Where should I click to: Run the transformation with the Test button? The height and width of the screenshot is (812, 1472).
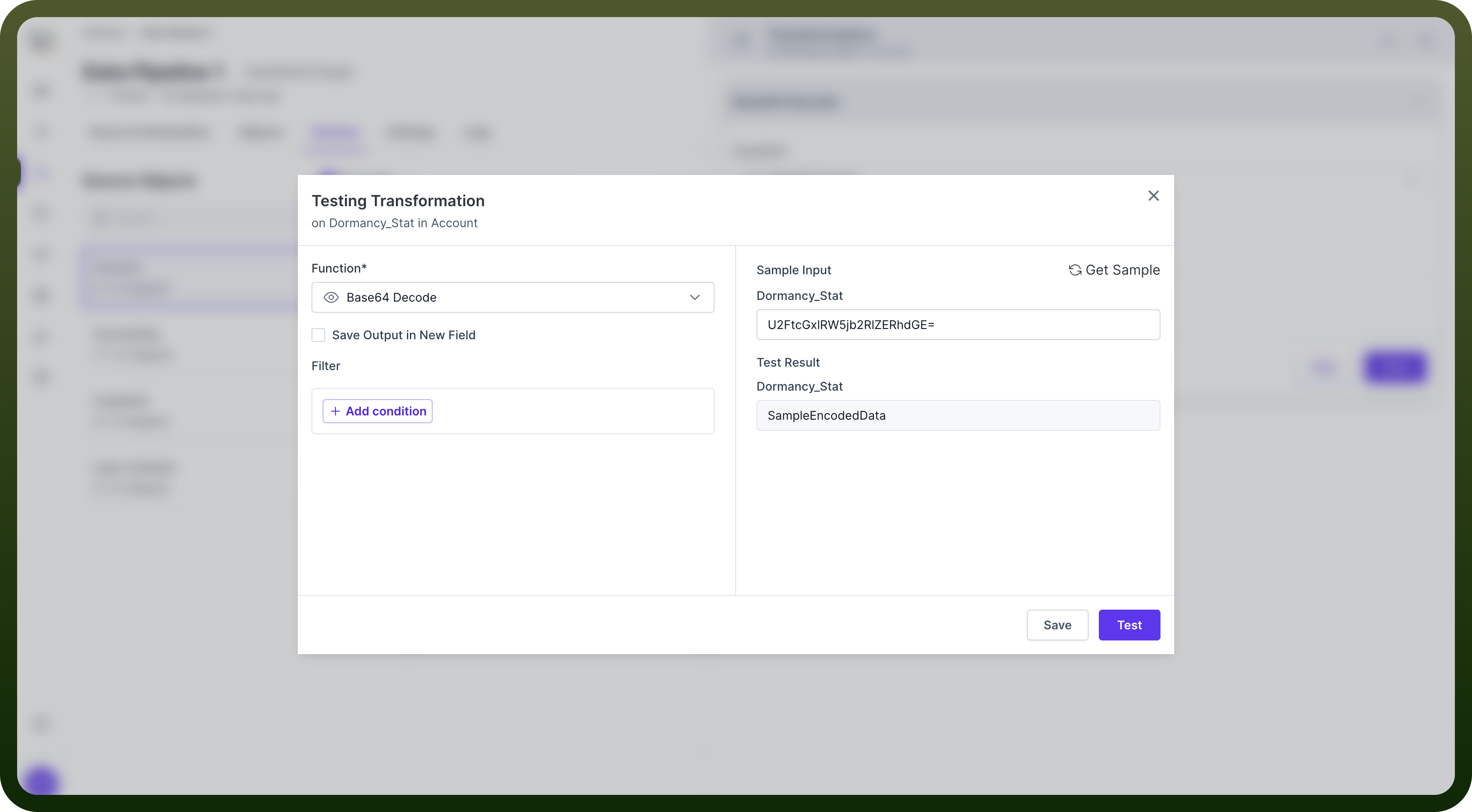pyautogui.click(x=1129, y=625)
